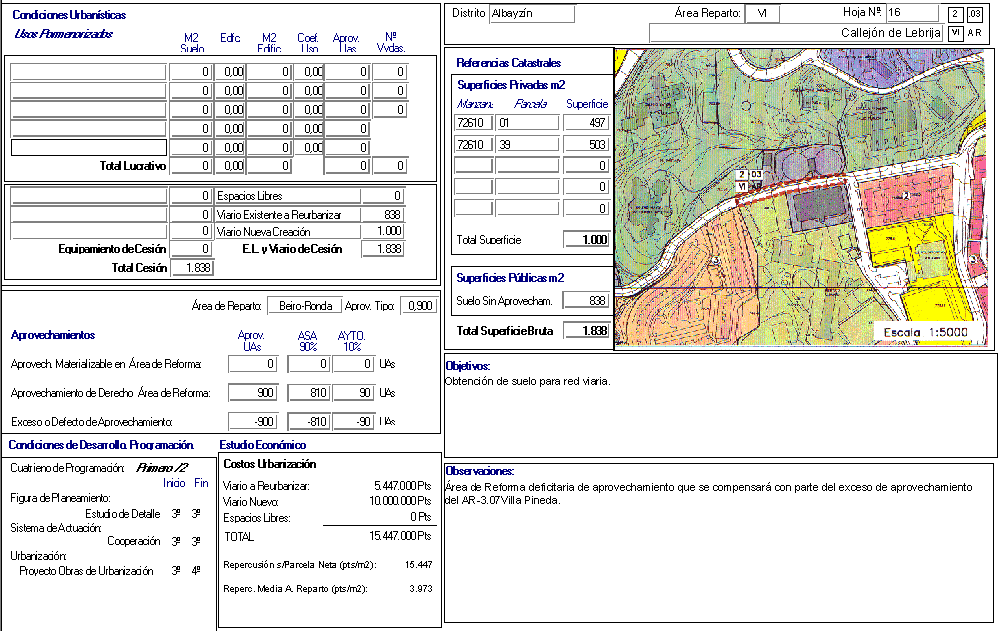Viewport: 1000px width, 631px height.
Task: Click the Hoja Nº field showing 16
Action: pyautogui.click(x=911, y=13)
